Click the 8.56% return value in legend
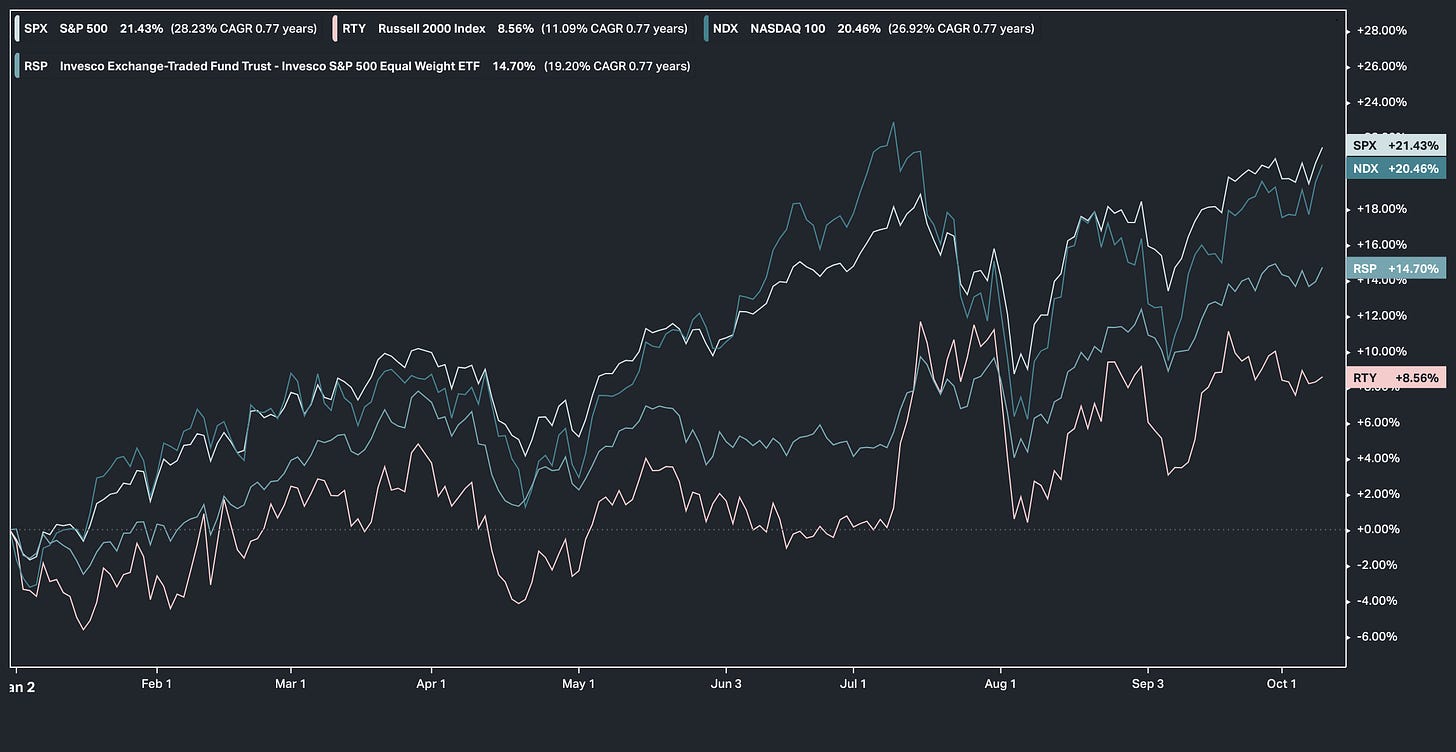The width and height of the screenshot is (1456, 752). pyautogui.click(x=516, y=29)
